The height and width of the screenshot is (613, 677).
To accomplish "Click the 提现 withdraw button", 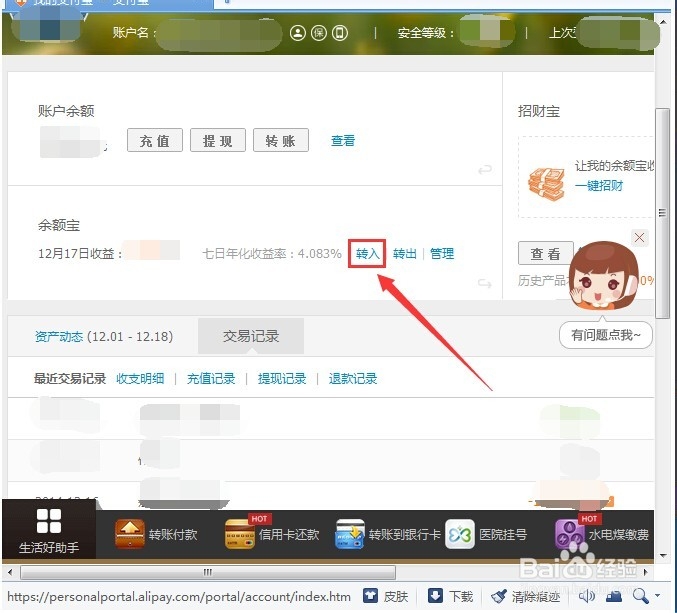I will point(218,140).
